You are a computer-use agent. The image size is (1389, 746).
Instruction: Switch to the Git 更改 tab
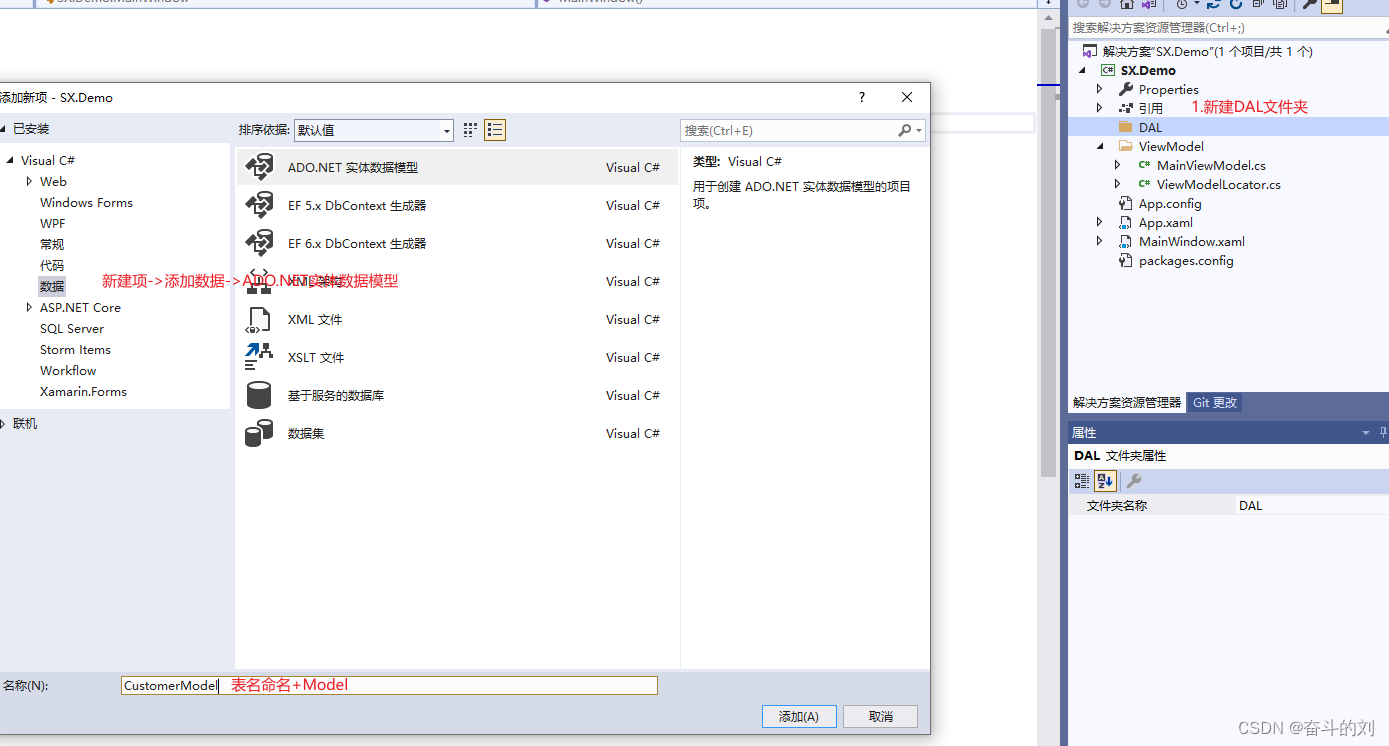(x=1215, y=403)
